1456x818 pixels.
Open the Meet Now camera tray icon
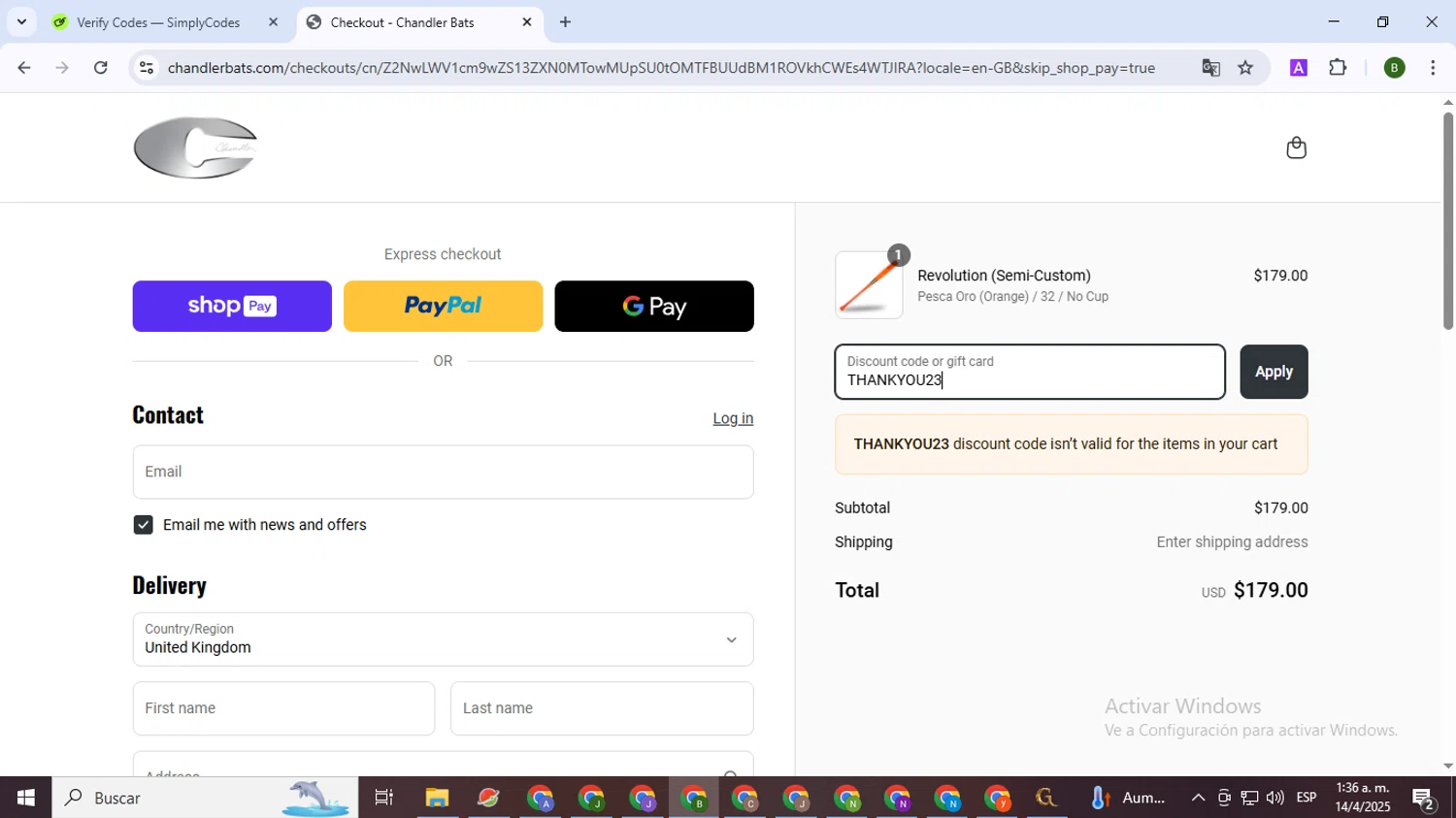point(1224,798)
